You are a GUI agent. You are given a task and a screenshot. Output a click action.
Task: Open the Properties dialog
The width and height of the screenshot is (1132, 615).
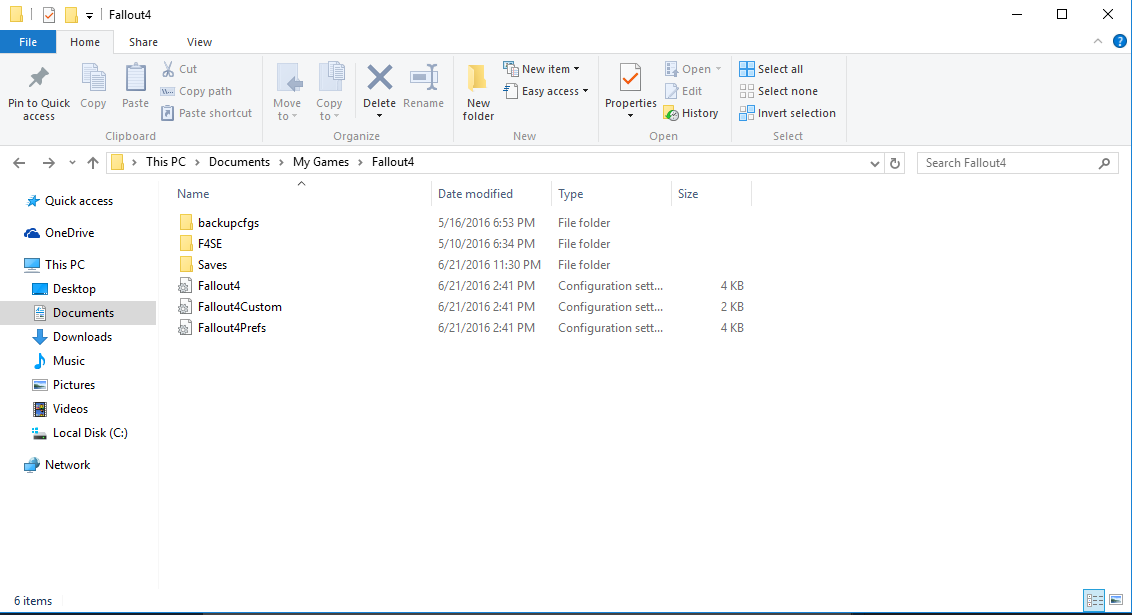click(x=630, y=85)
